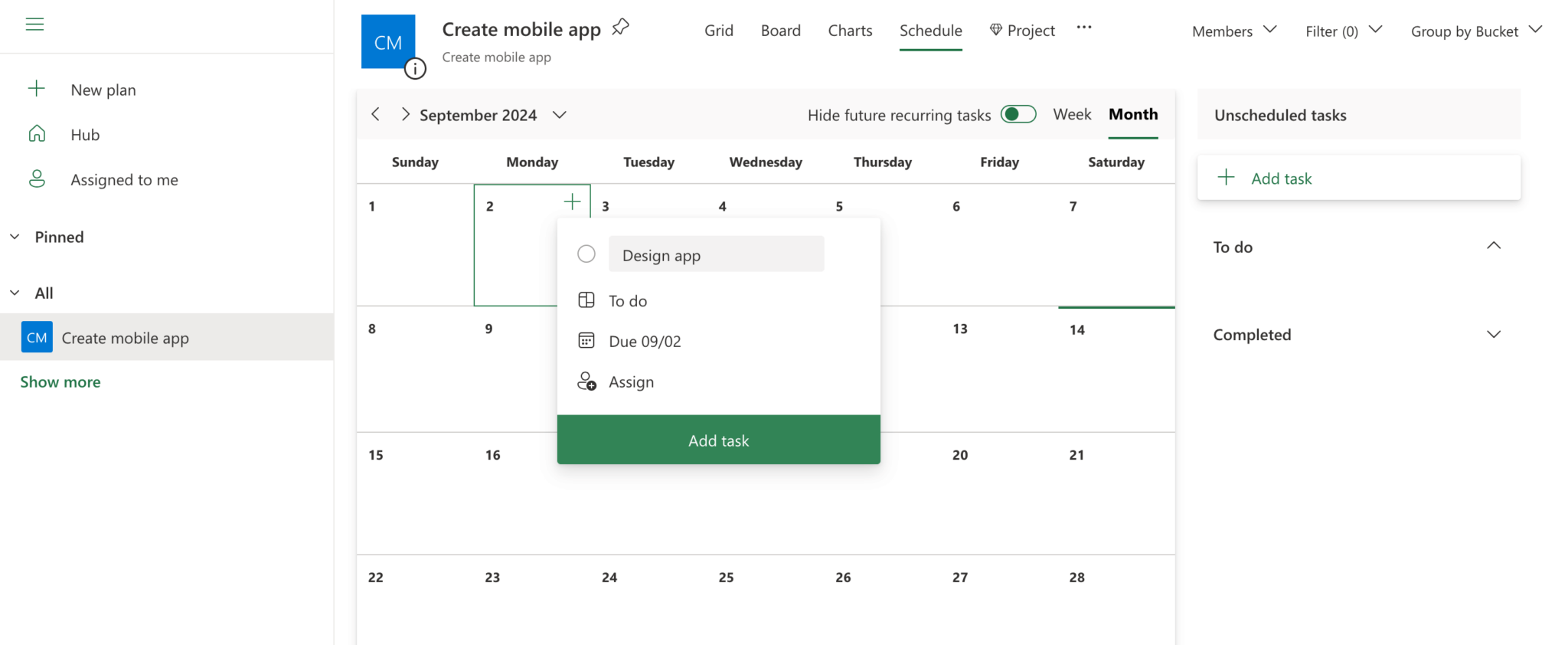1568x645 pixels.
Task: Open plan info icon on CM logo
Action: pos(415,69)
